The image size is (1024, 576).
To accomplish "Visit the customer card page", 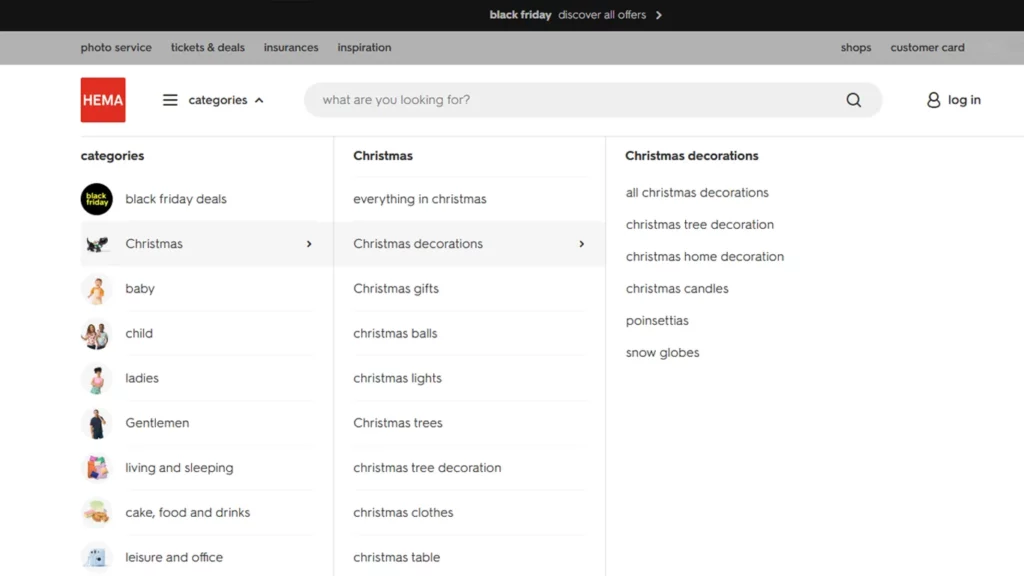I will click(927, 47).
